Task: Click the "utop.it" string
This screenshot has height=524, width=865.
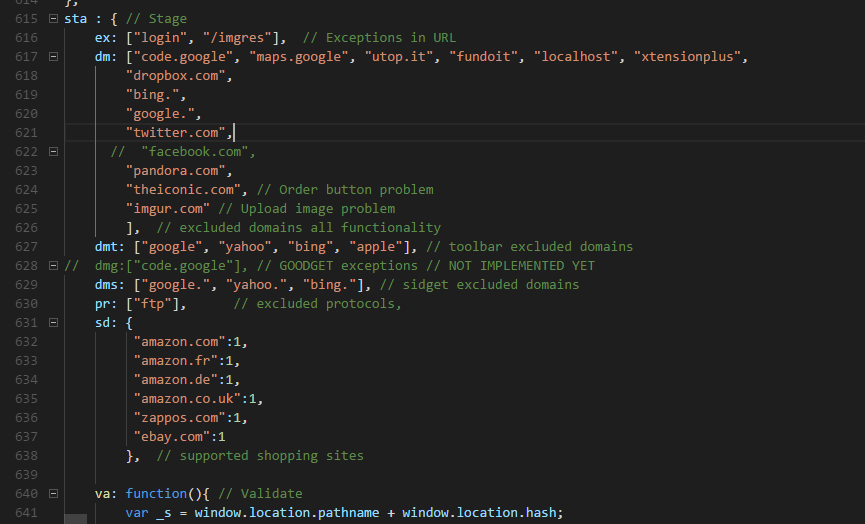Action: point(399,57)
